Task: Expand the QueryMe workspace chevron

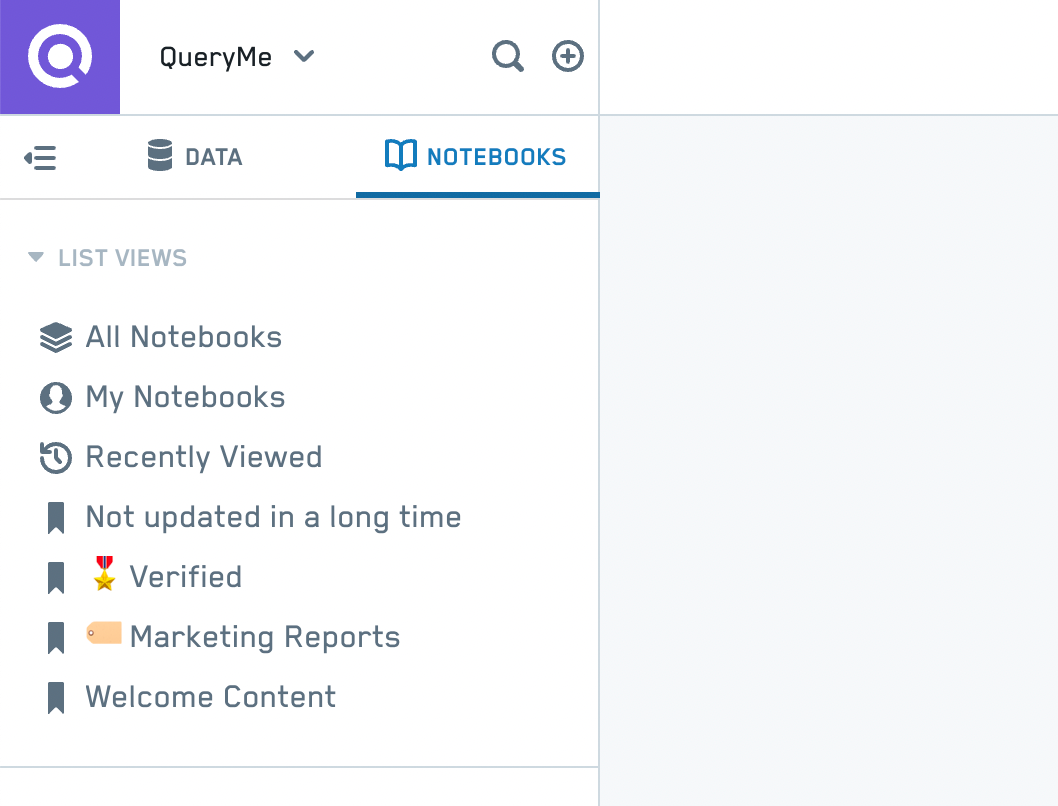Action: pyautogui.click(x=304, y=57)
